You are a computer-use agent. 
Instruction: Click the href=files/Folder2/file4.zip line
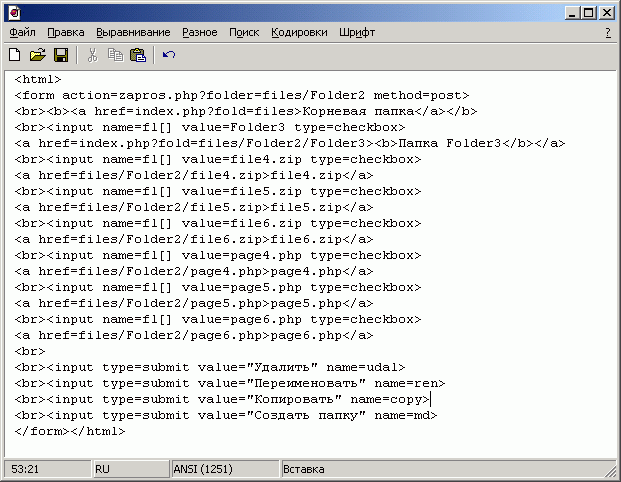click(194, 175)
